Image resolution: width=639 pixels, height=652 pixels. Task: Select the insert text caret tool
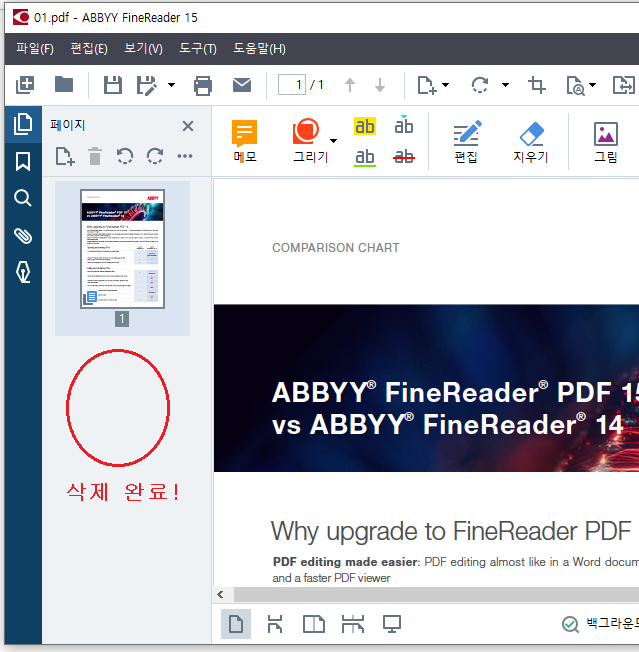tap(404, 125)
